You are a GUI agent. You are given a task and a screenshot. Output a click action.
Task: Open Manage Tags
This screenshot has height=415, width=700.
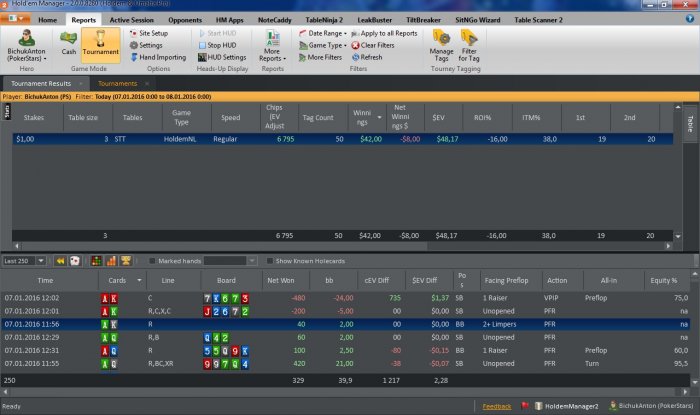coord(441,46)
